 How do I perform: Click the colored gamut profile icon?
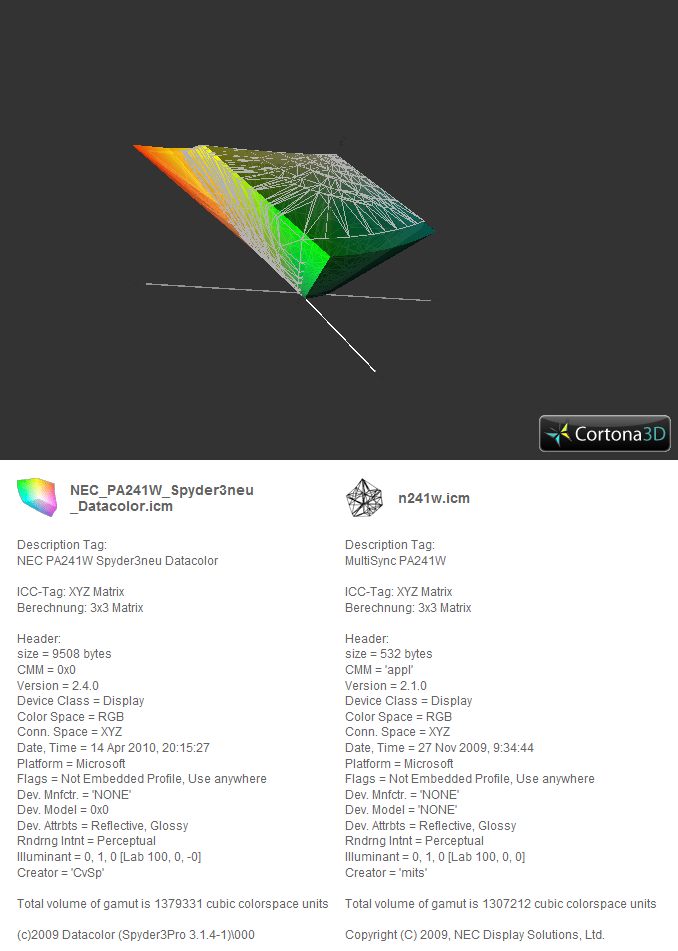[x=37, y=497]
